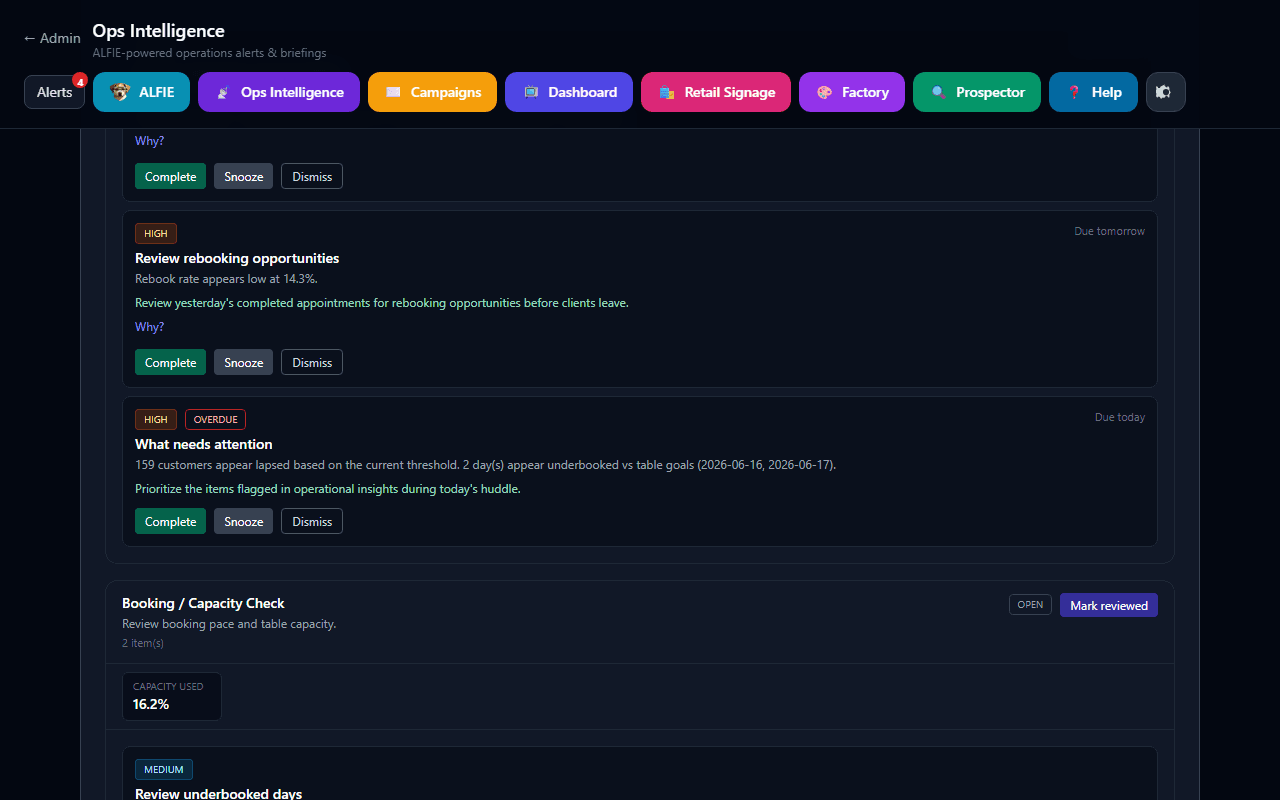Click the MEDIUM priority badge

[164, 770]
